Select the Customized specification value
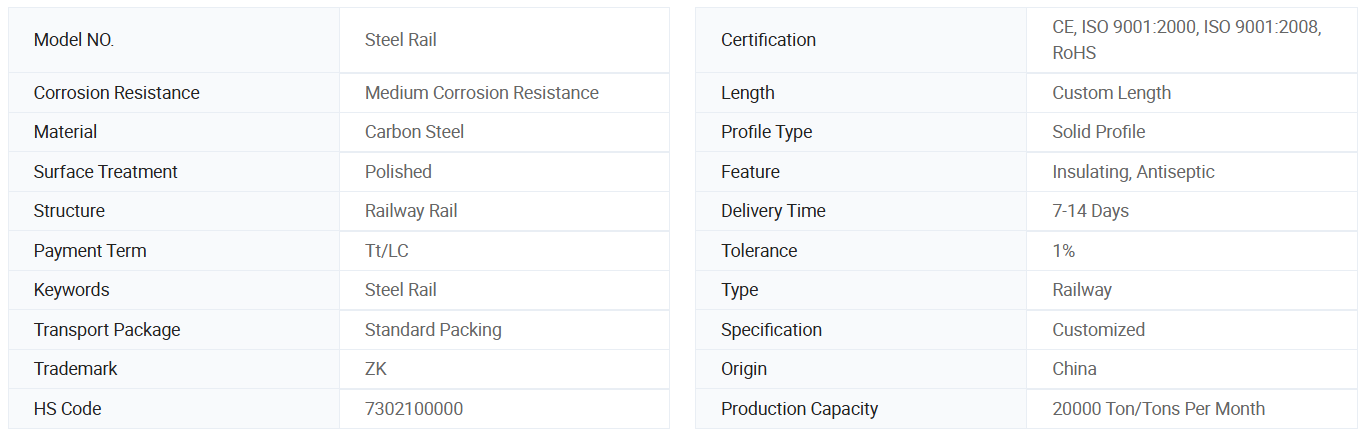The height and width of the screenshot is (438, 1363). click(x=1098, y=330)
